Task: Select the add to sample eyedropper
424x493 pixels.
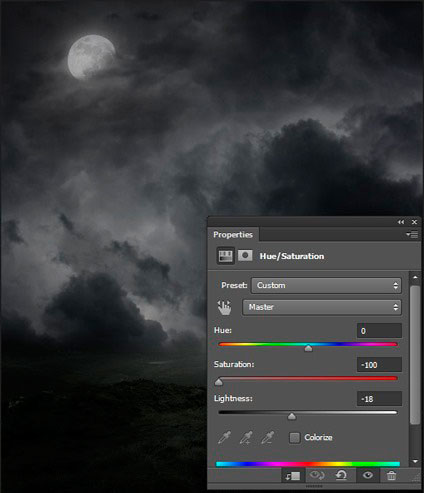Action: pos(246,437)
